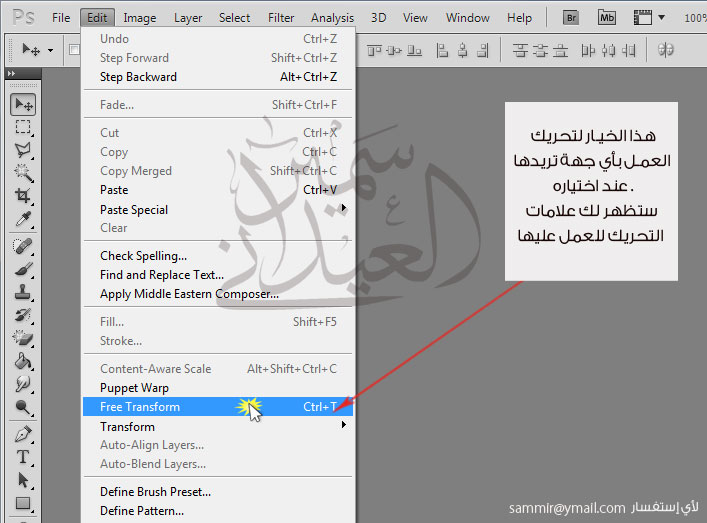Choose Paste from the Edit menu
Screen dimensions: 707x523
(x=218, y=190)
